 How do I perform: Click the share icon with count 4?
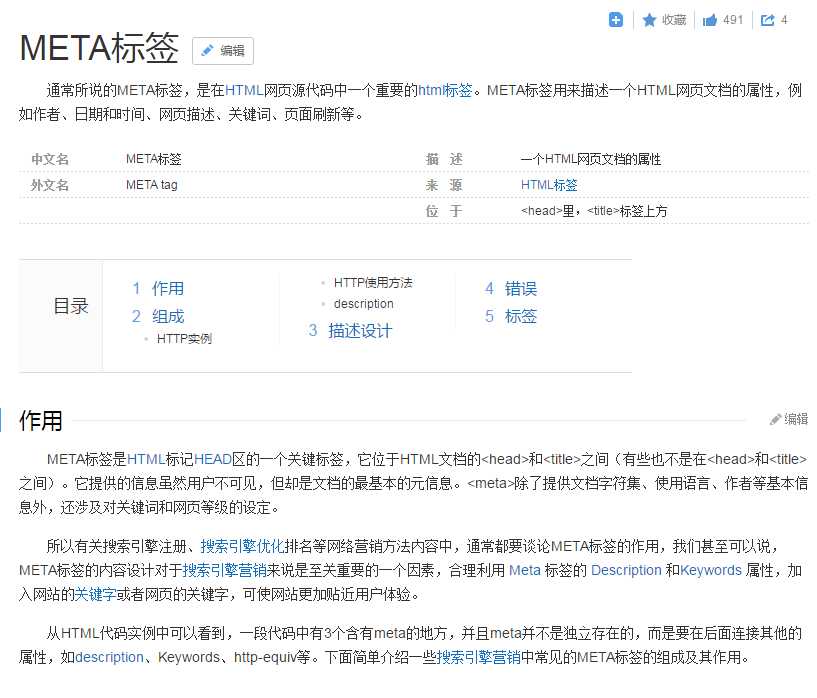[x=774, y=20]
